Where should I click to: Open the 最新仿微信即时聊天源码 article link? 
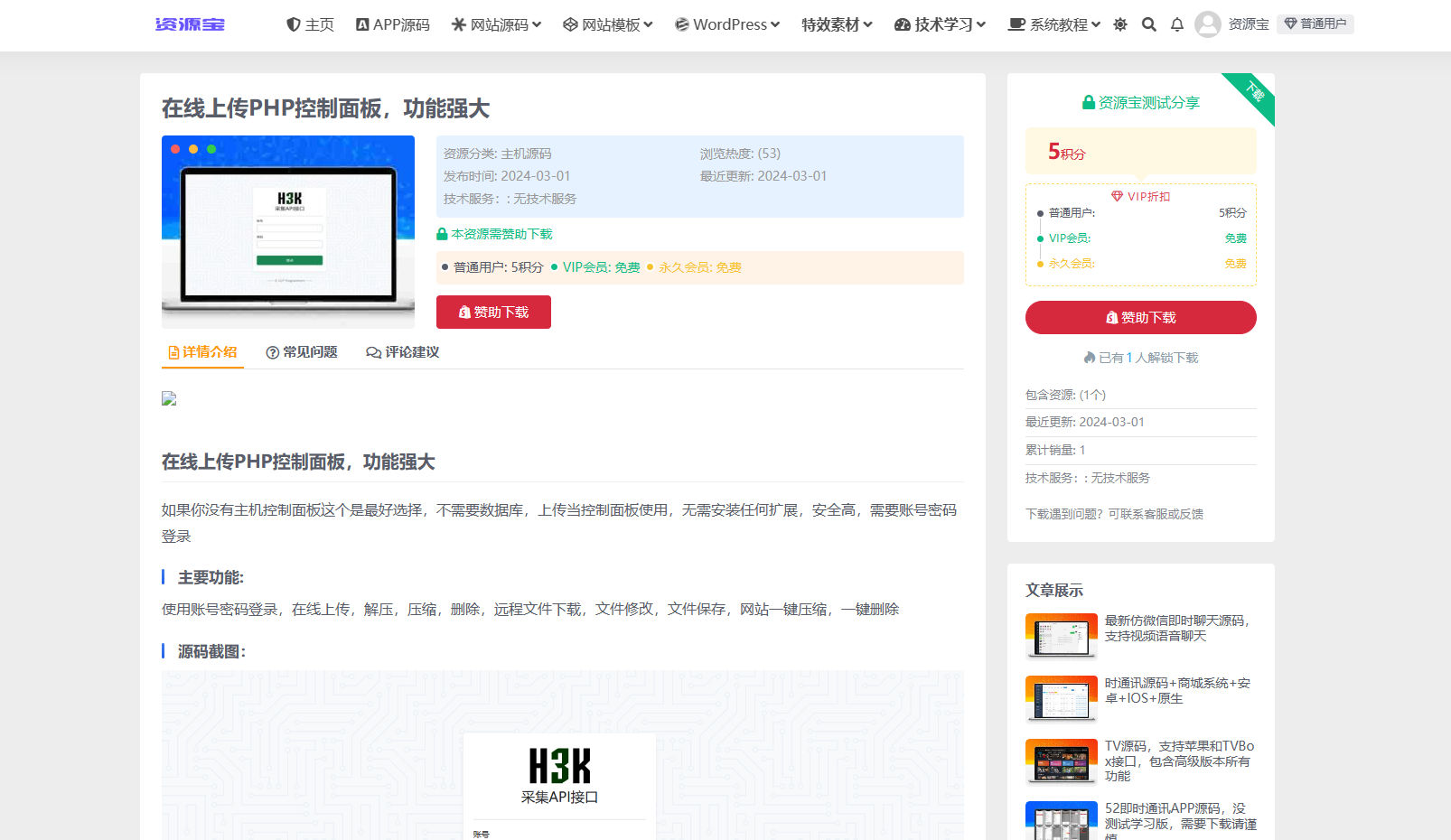(x=1177, y=629)
